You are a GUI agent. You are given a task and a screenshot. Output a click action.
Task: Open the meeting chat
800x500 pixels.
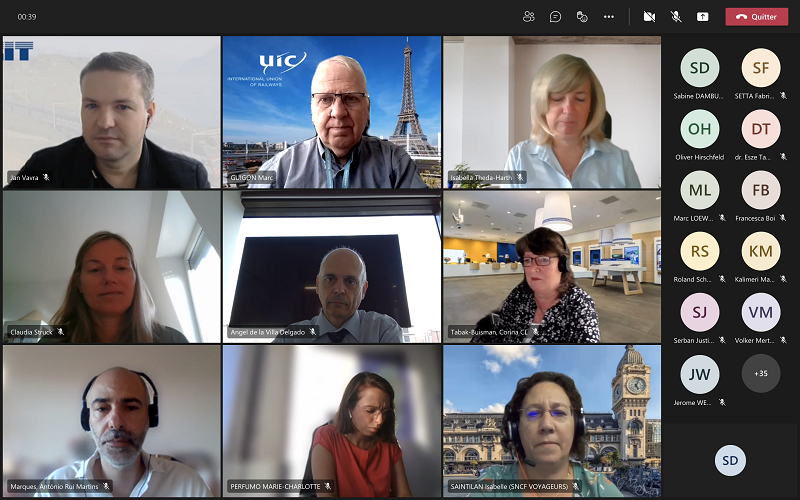point(555,16)
